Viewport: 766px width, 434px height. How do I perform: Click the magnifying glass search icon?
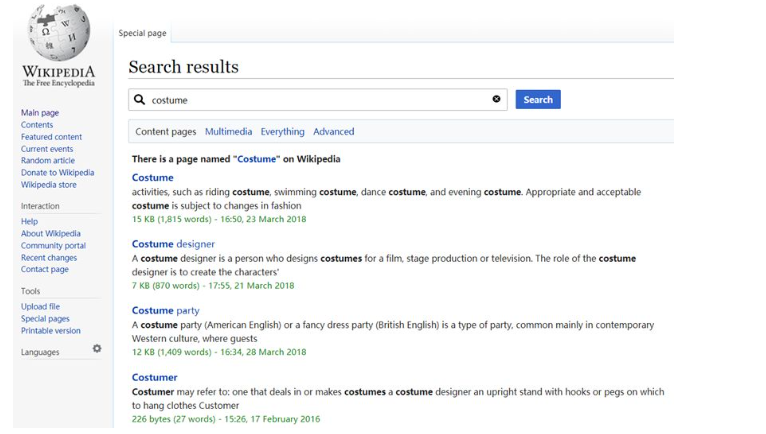tap(139, 100)
